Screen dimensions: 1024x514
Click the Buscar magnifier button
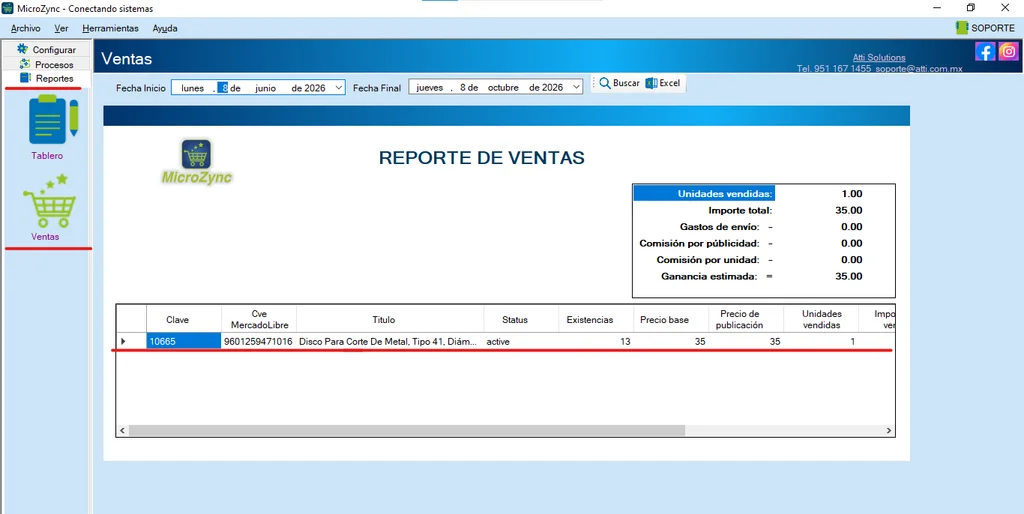[x=619, y=83]
